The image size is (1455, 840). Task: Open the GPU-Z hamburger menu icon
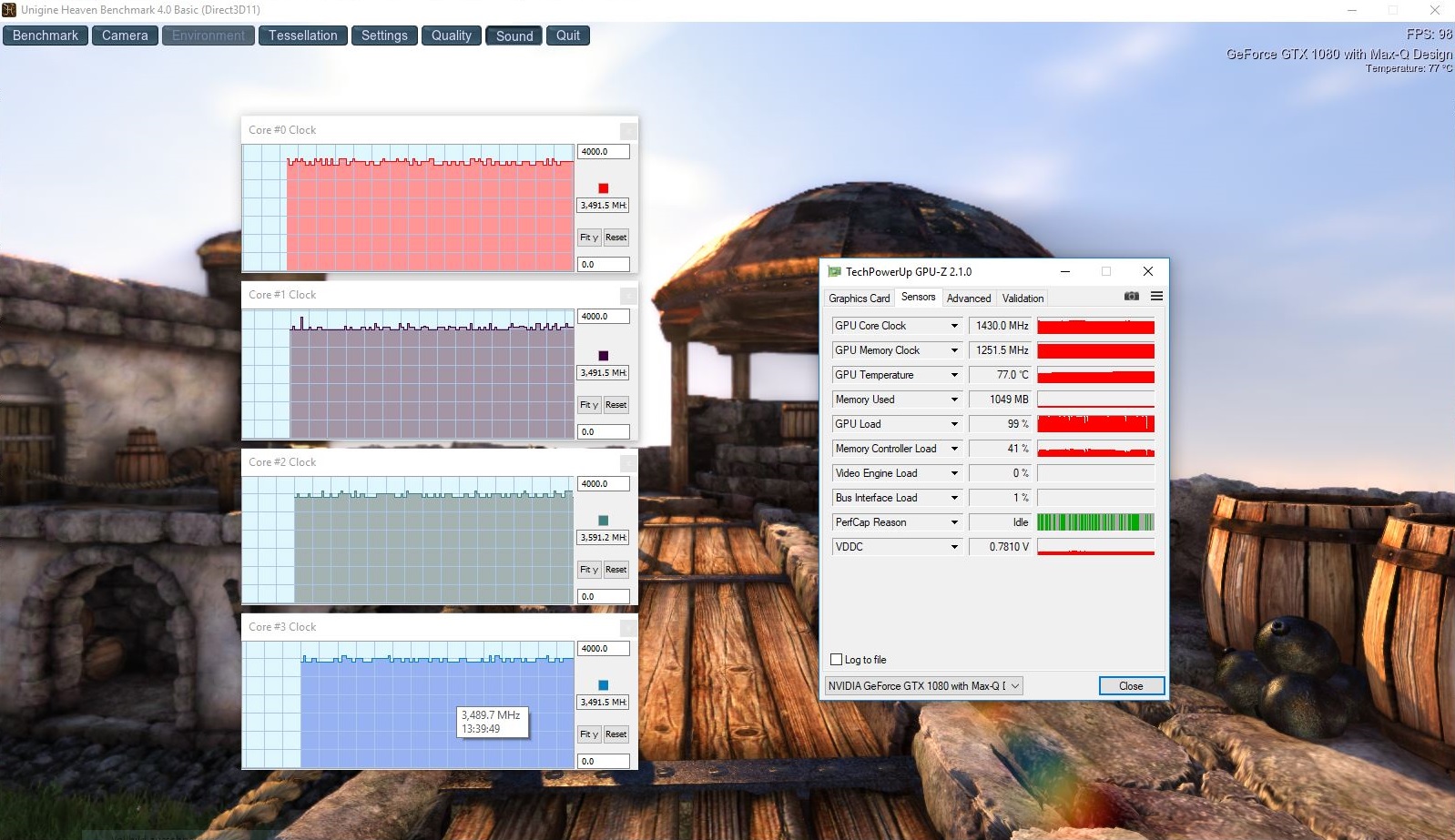point(1156,296)
